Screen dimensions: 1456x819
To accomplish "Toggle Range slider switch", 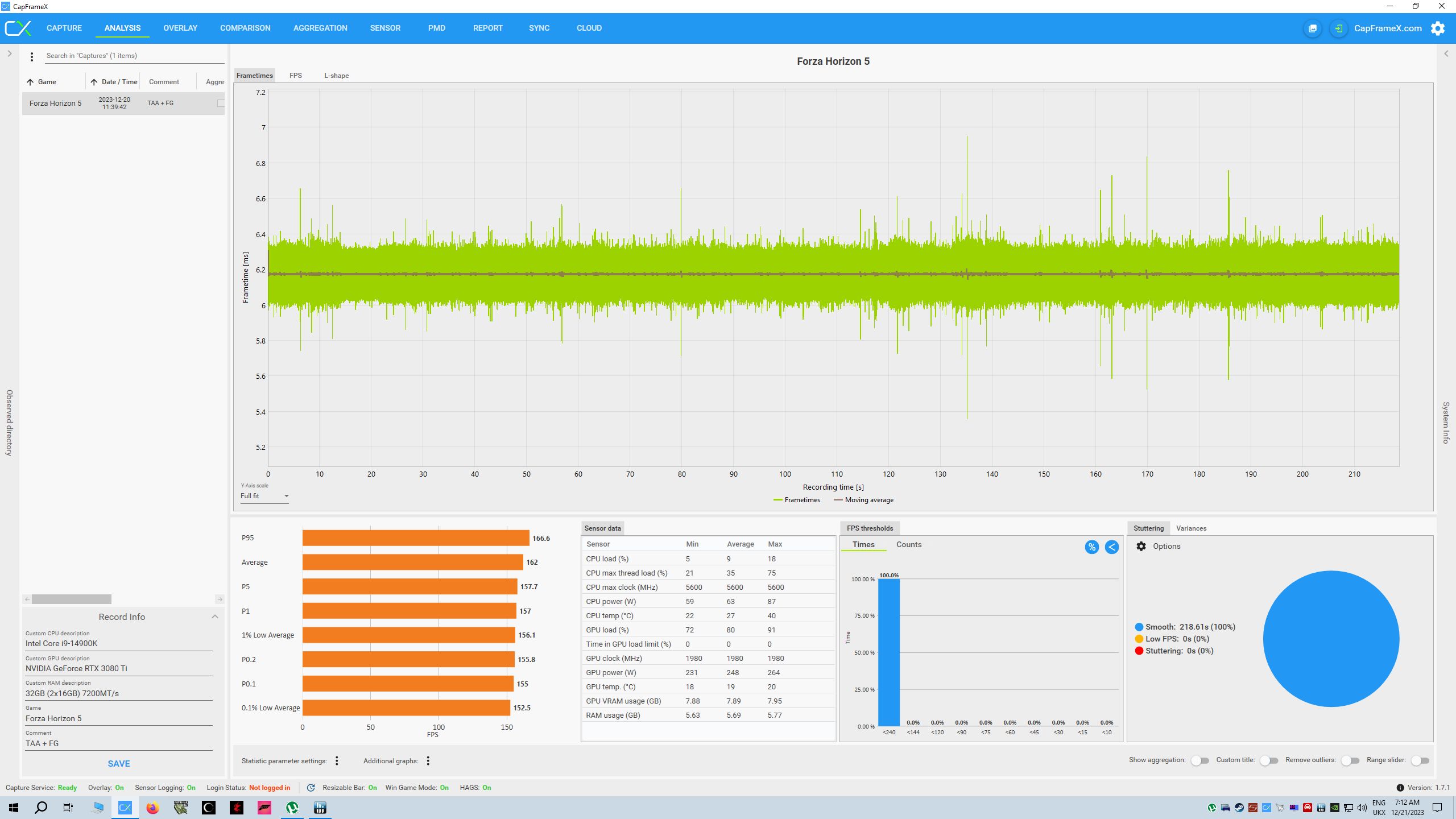I will [x=1420, y=760].
